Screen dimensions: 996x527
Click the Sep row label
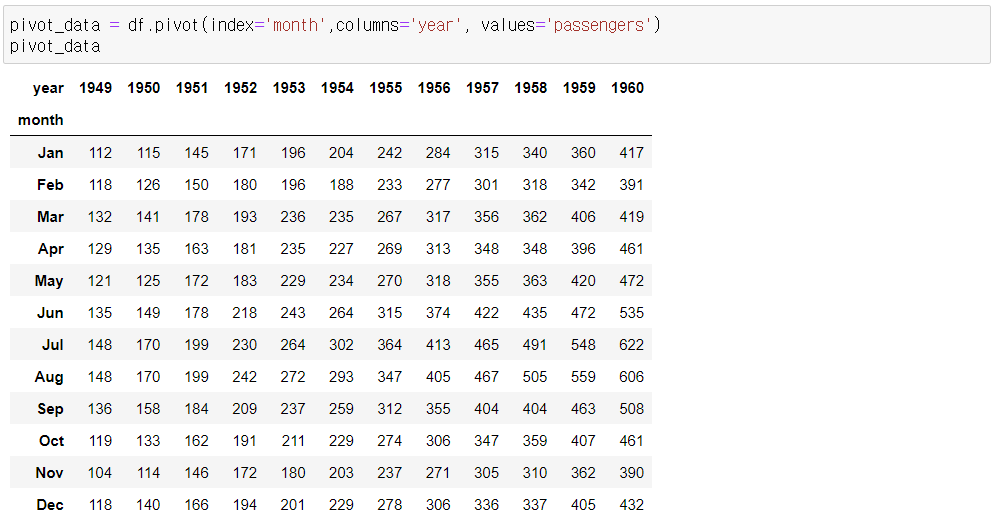point(50,409)
